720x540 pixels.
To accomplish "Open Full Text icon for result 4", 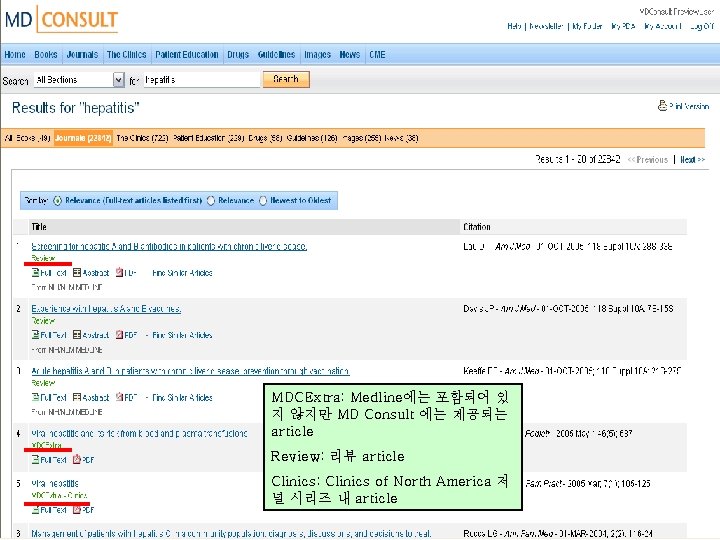I will coord(35,459).
